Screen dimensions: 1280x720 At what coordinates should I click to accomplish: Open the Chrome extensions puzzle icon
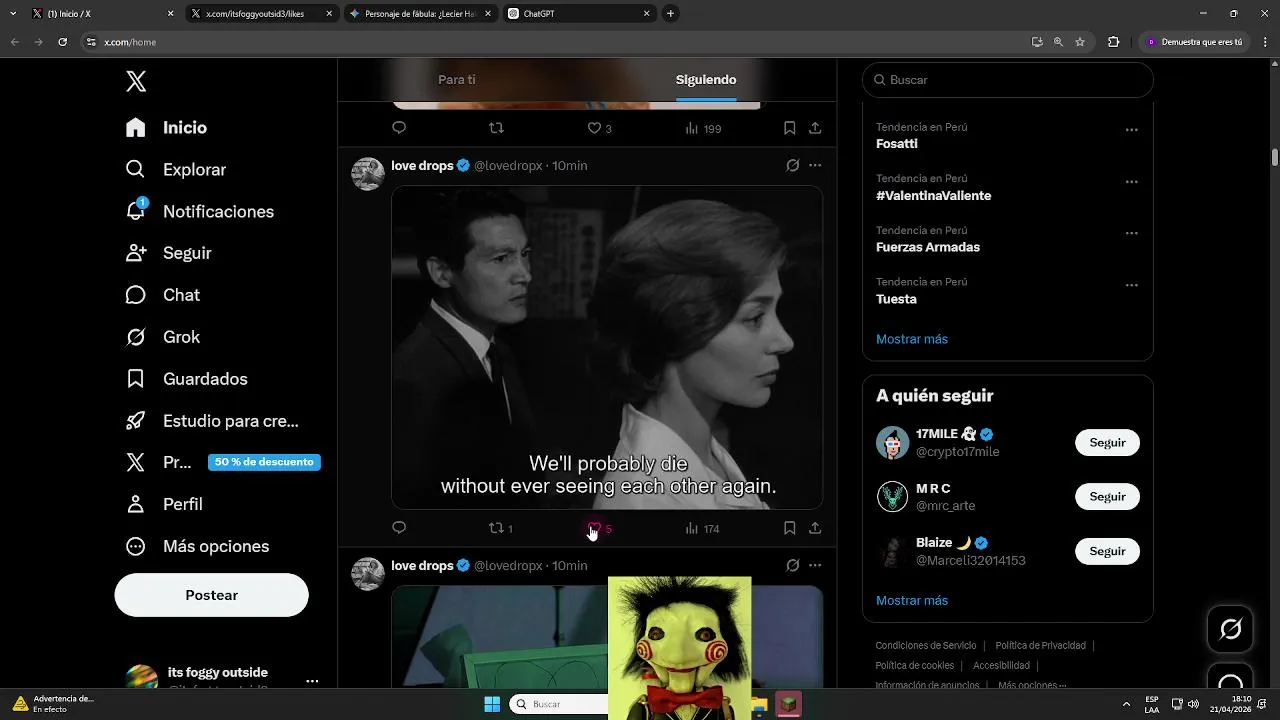1113,42
